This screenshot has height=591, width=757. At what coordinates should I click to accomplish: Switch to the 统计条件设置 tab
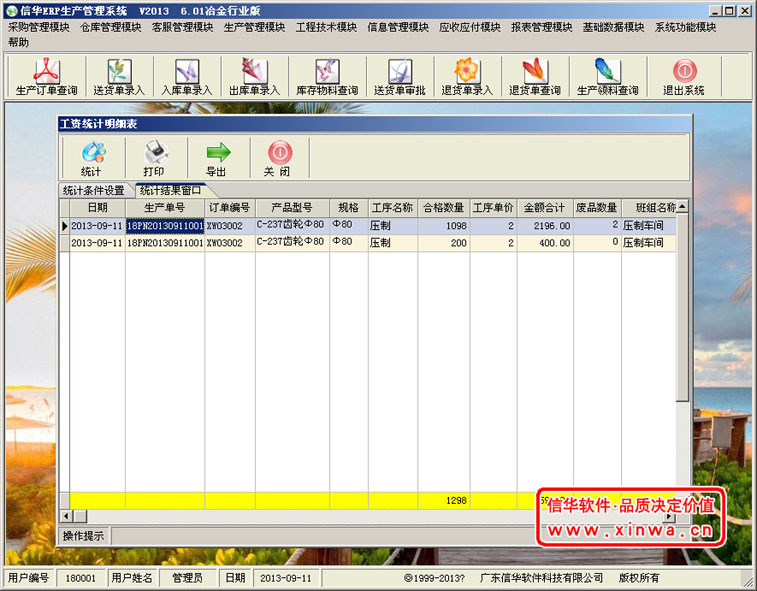coord(94,190)
